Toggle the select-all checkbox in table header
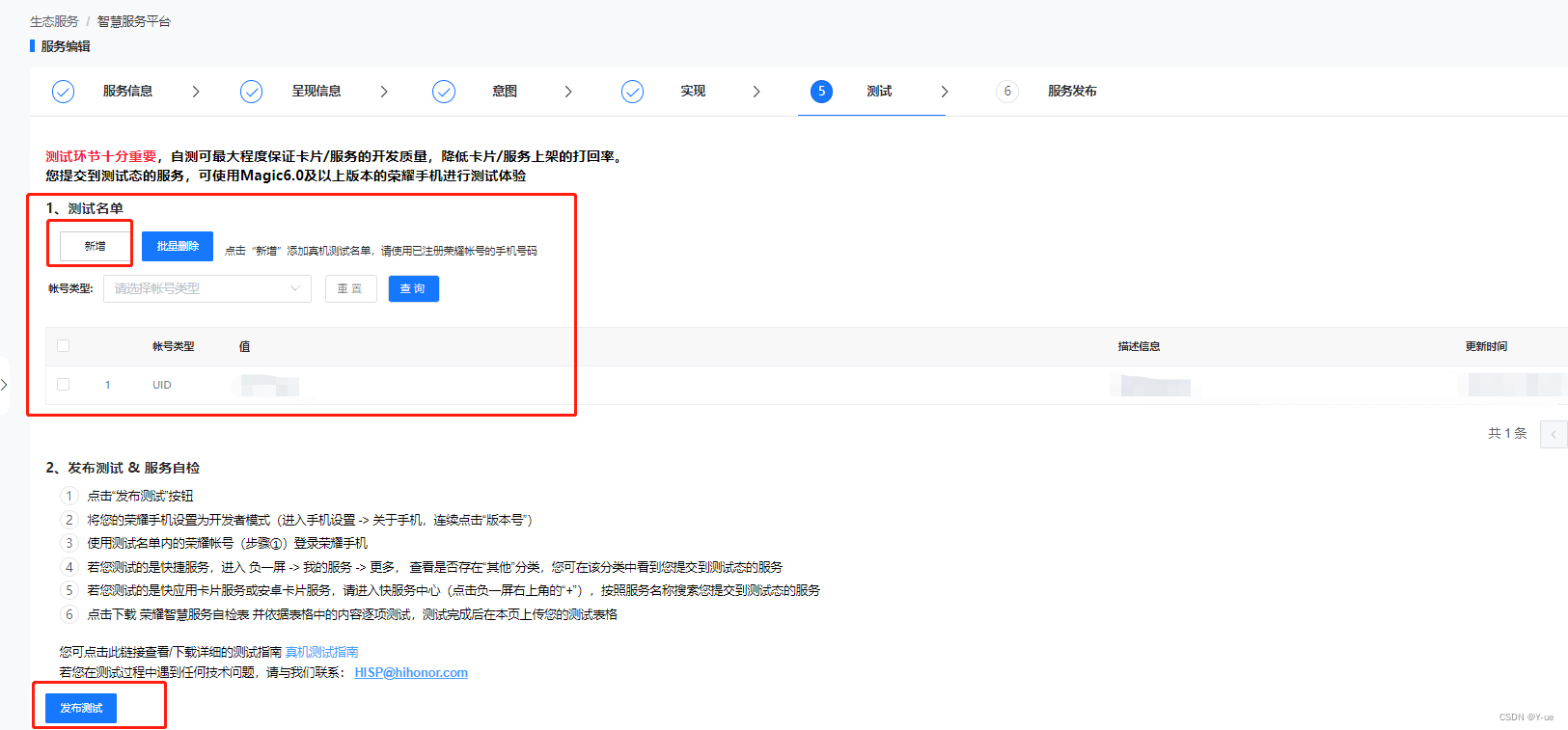The height and width of the screenshot is (730, 1568). pos(64,345)
